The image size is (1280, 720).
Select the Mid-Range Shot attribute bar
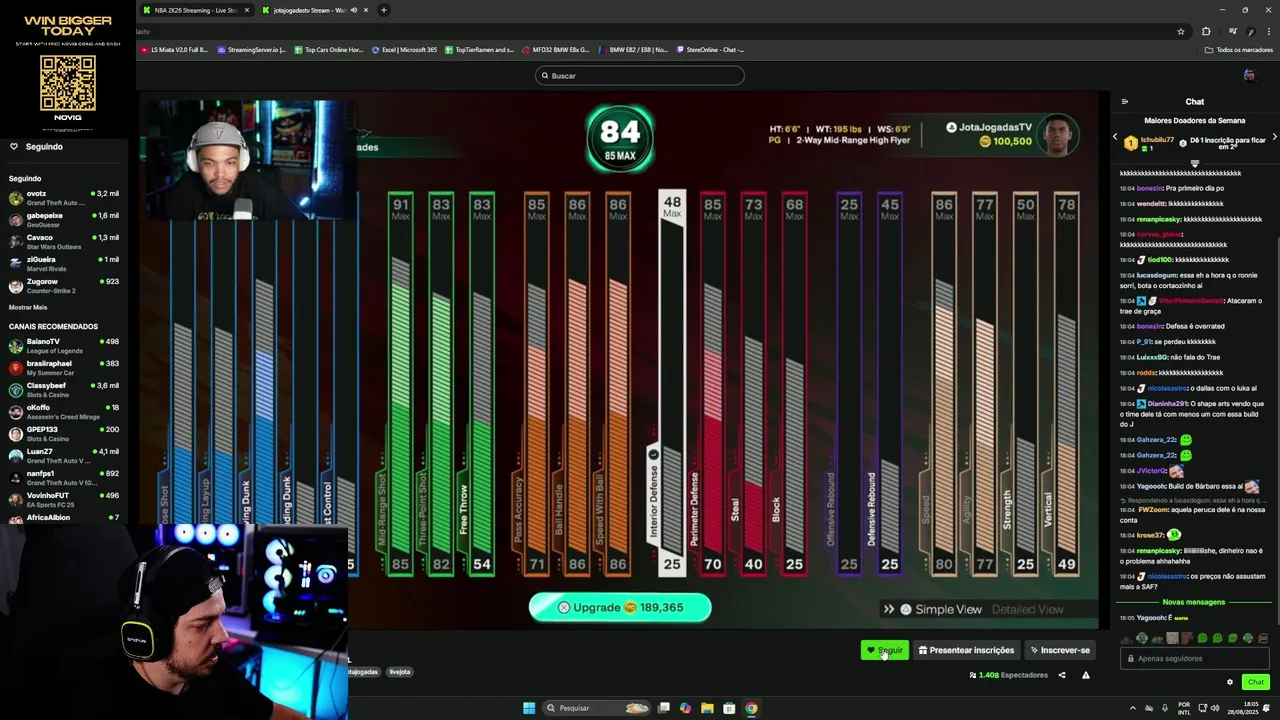(x=400, y=385)
